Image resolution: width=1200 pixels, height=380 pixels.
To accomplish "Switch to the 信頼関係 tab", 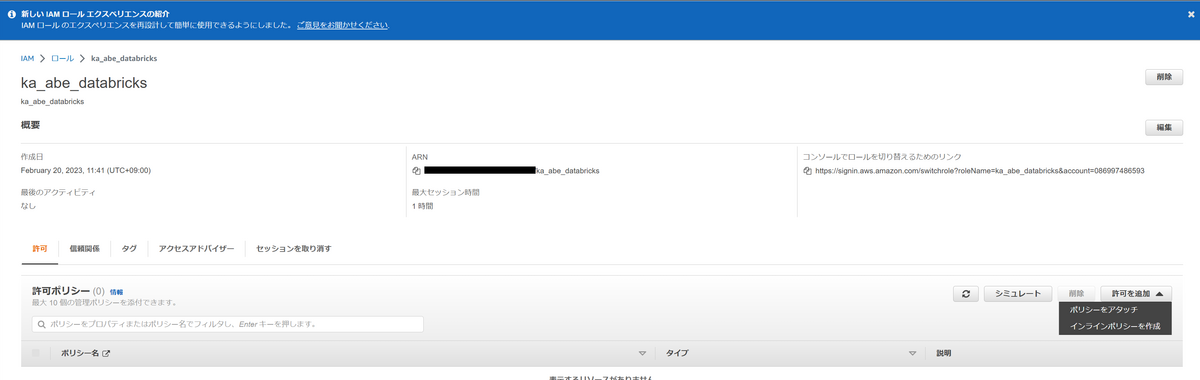I will 85,248.
